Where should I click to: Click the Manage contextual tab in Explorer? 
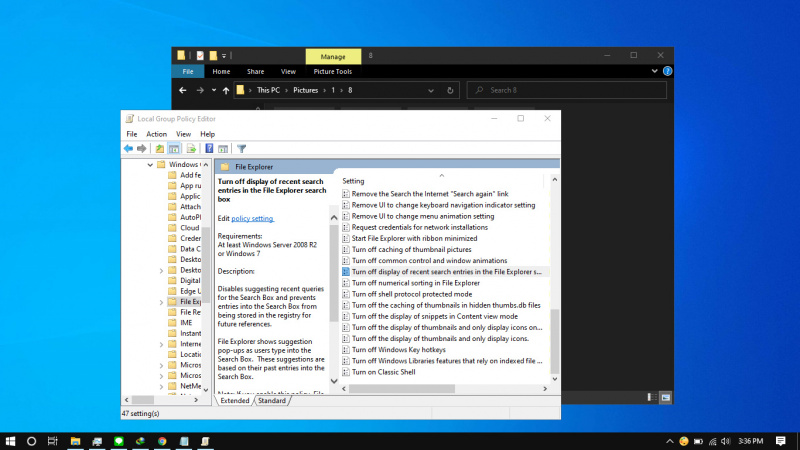(x=333, y=57)
